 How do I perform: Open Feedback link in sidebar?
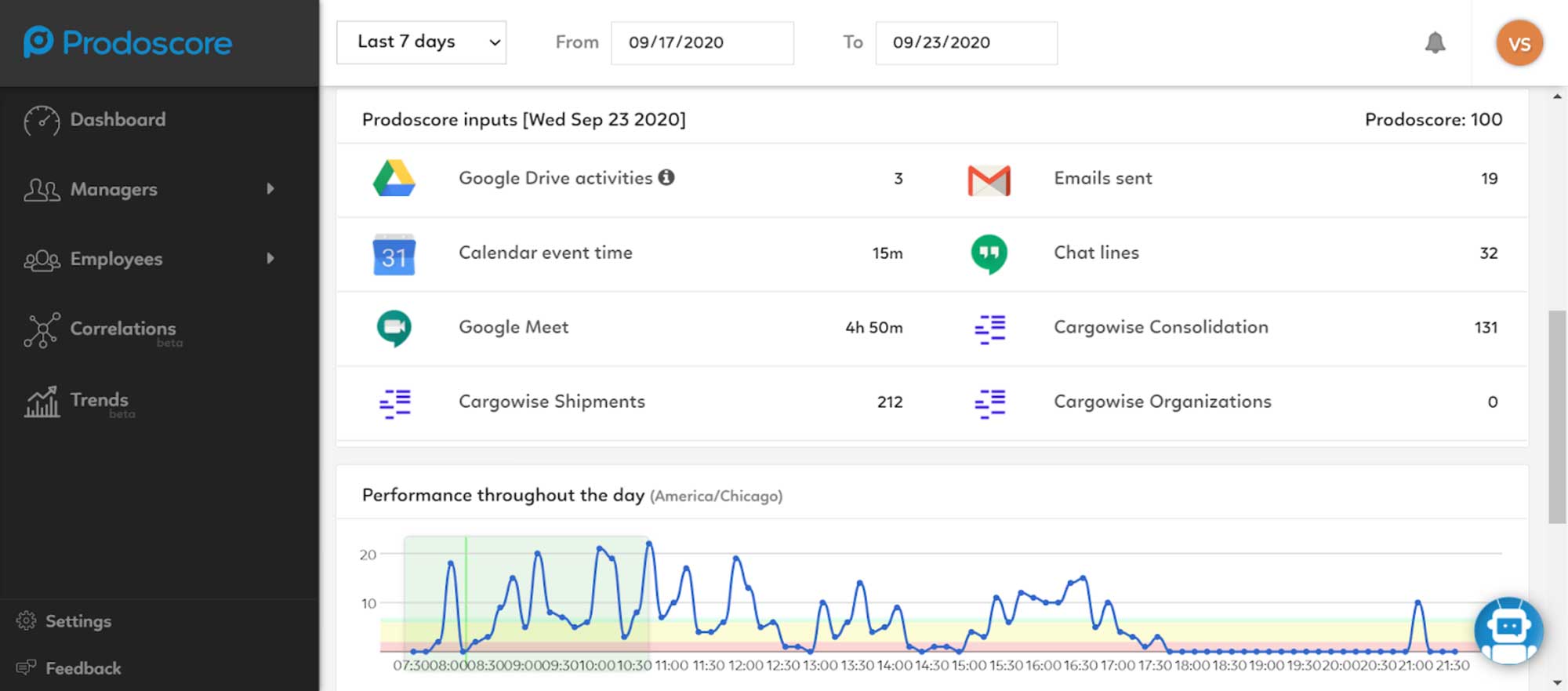(x=83, y=668)
